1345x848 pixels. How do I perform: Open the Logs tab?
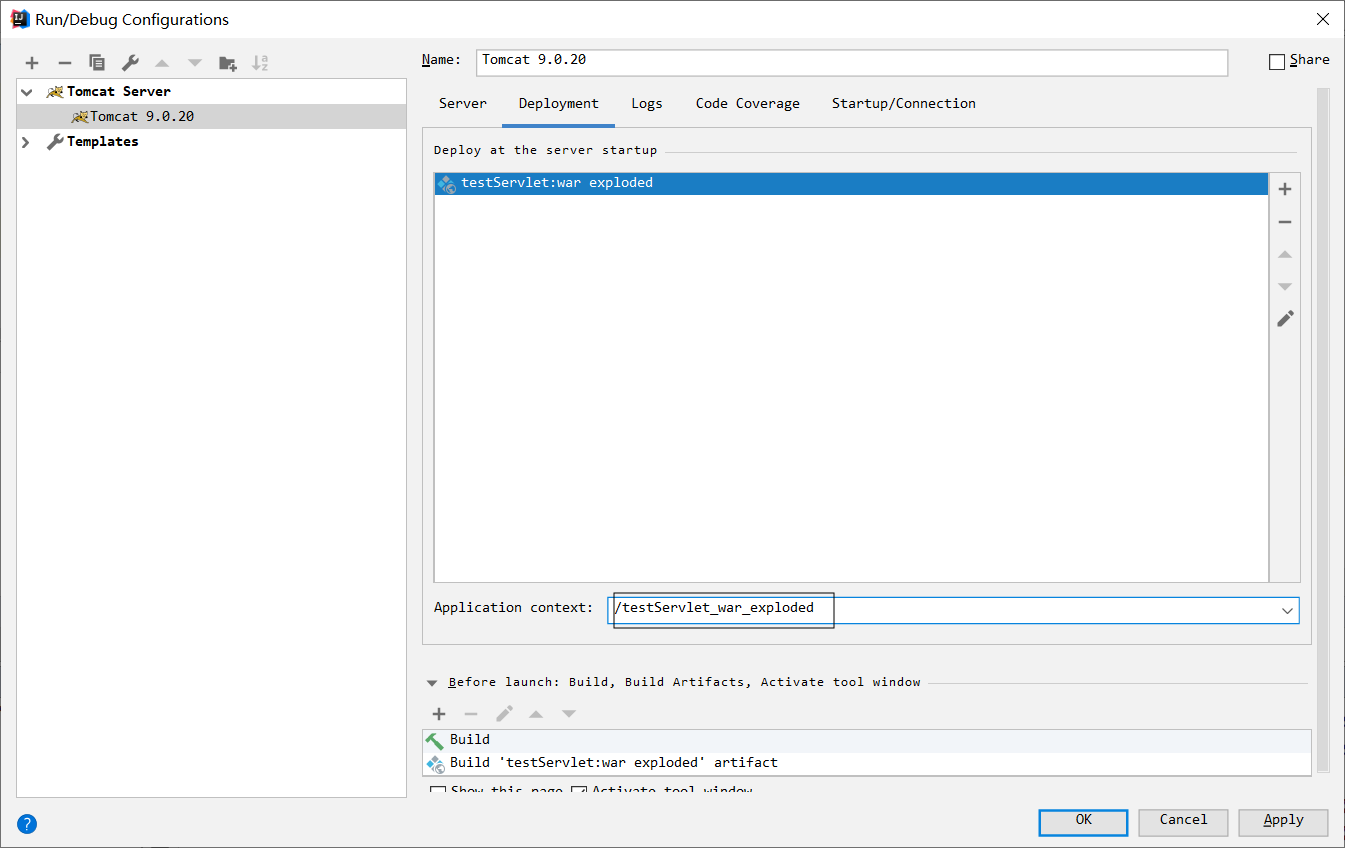(647, 104)
